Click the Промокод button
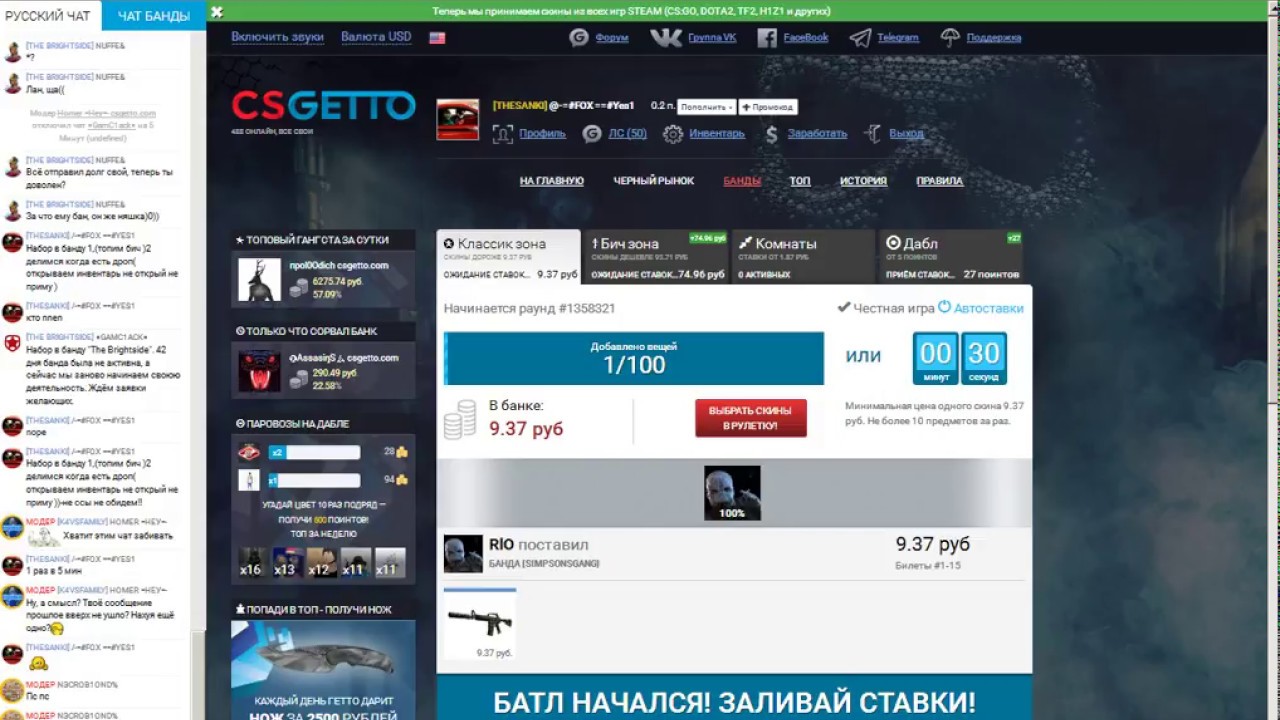 pos(767,107)
